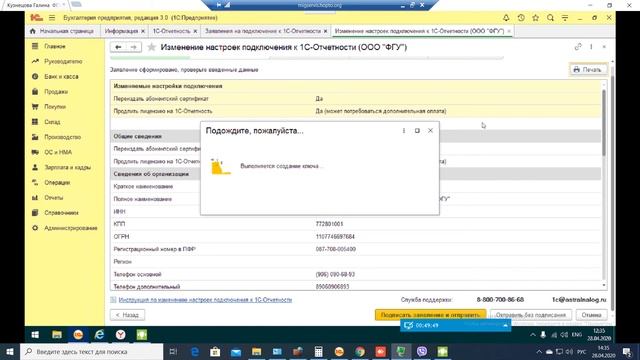Open form's more options dots icon
The height and width of the screenshot is (360, 640).
591,47
